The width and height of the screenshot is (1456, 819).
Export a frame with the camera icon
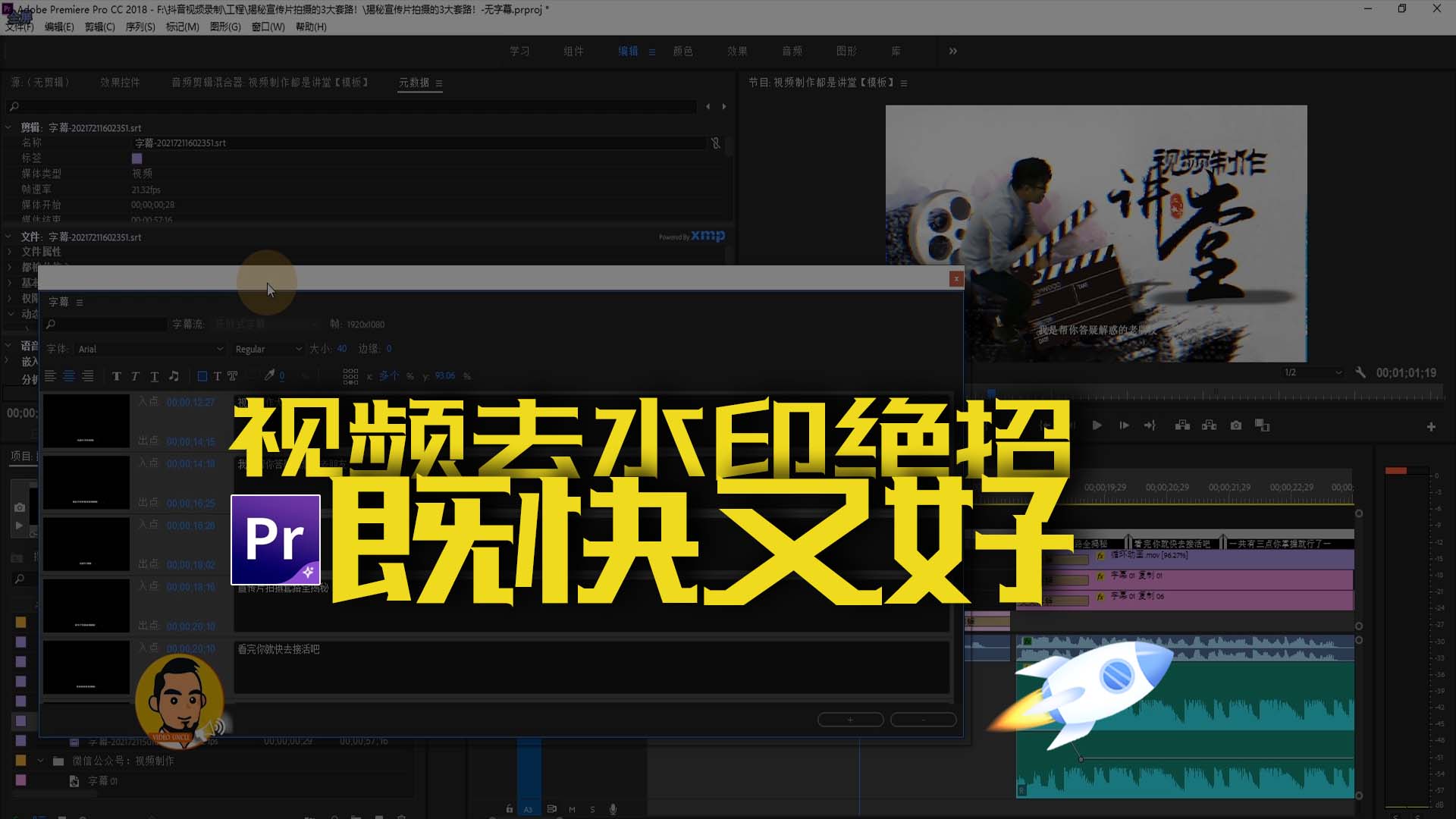1236,425
